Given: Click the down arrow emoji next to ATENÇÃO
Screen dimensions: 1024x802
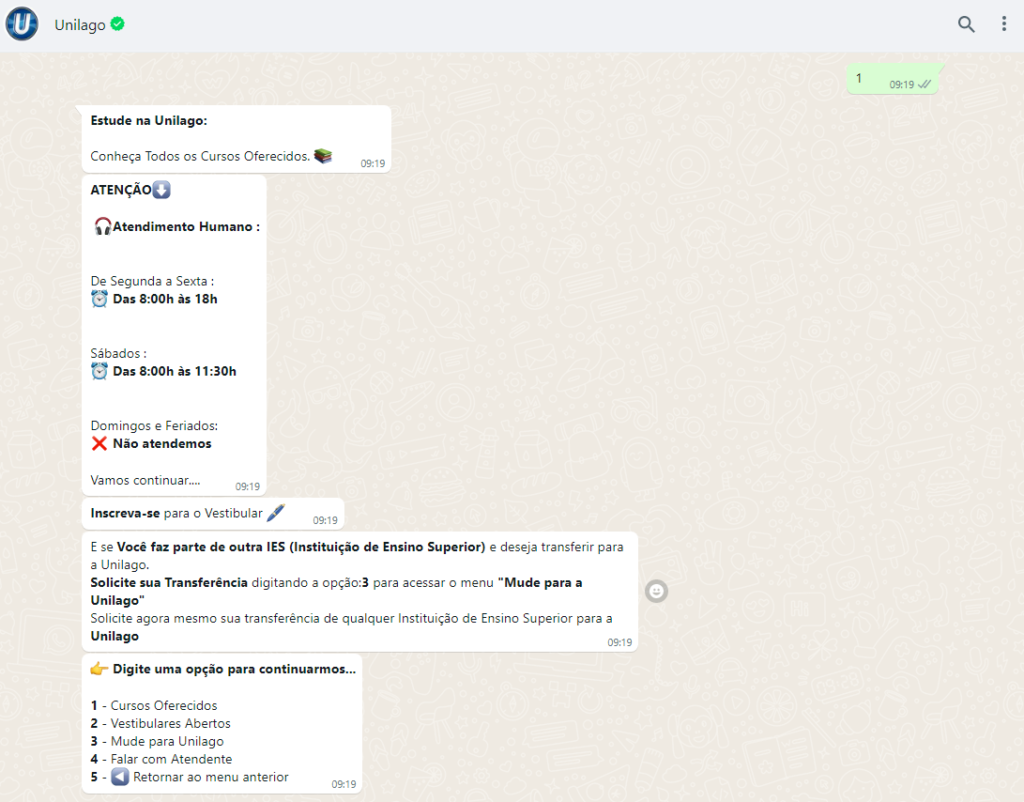Looking at the screenshot, I should 161,190.
